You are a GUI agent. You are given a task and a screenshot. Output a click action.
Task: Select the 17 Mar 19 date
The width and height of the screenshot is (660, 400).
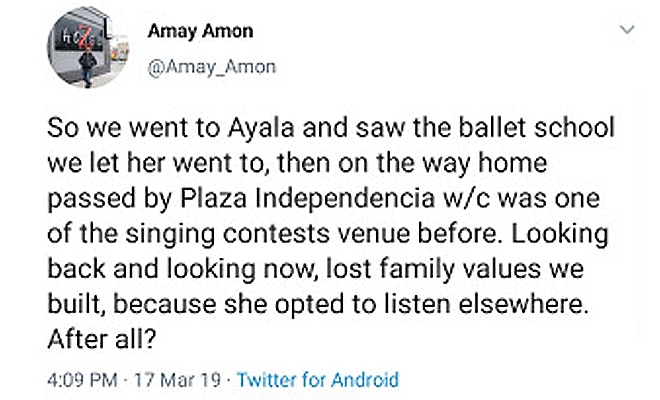pos(178,380)
